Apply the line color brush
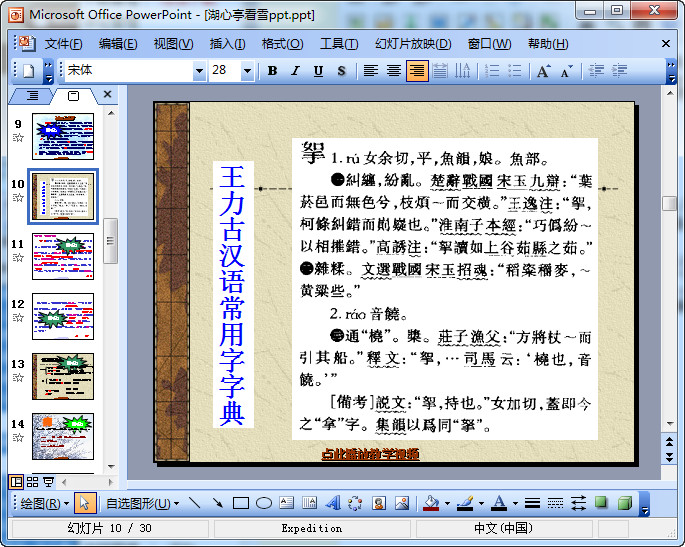This screenshot has width=685, height=547. click(465, 503)
